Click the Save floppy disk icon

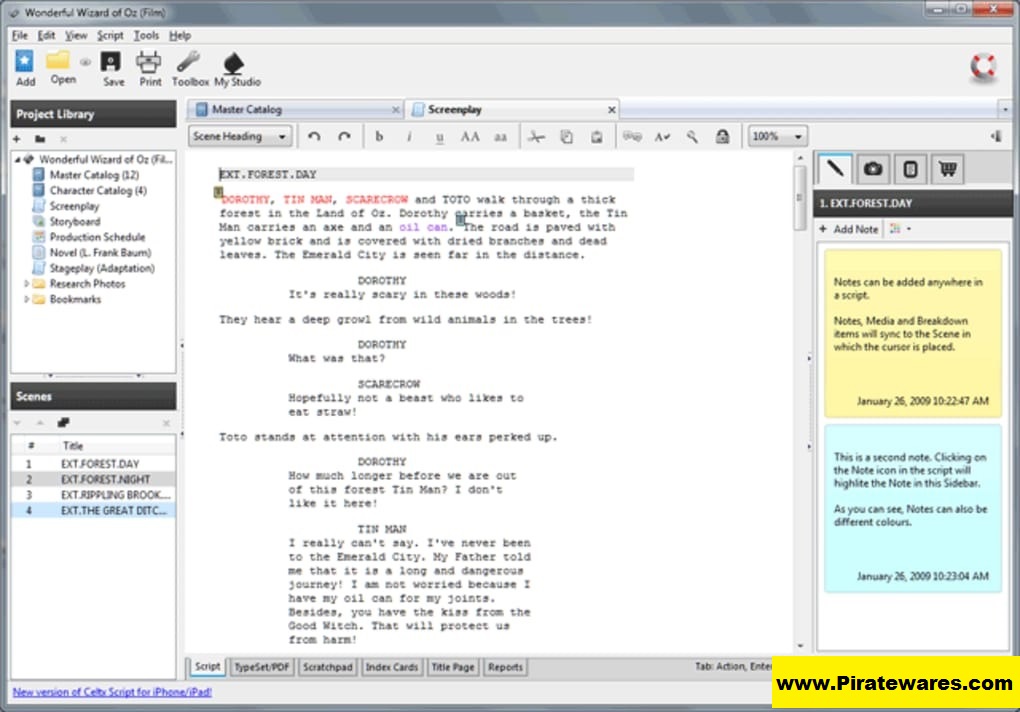click(113, 67)
